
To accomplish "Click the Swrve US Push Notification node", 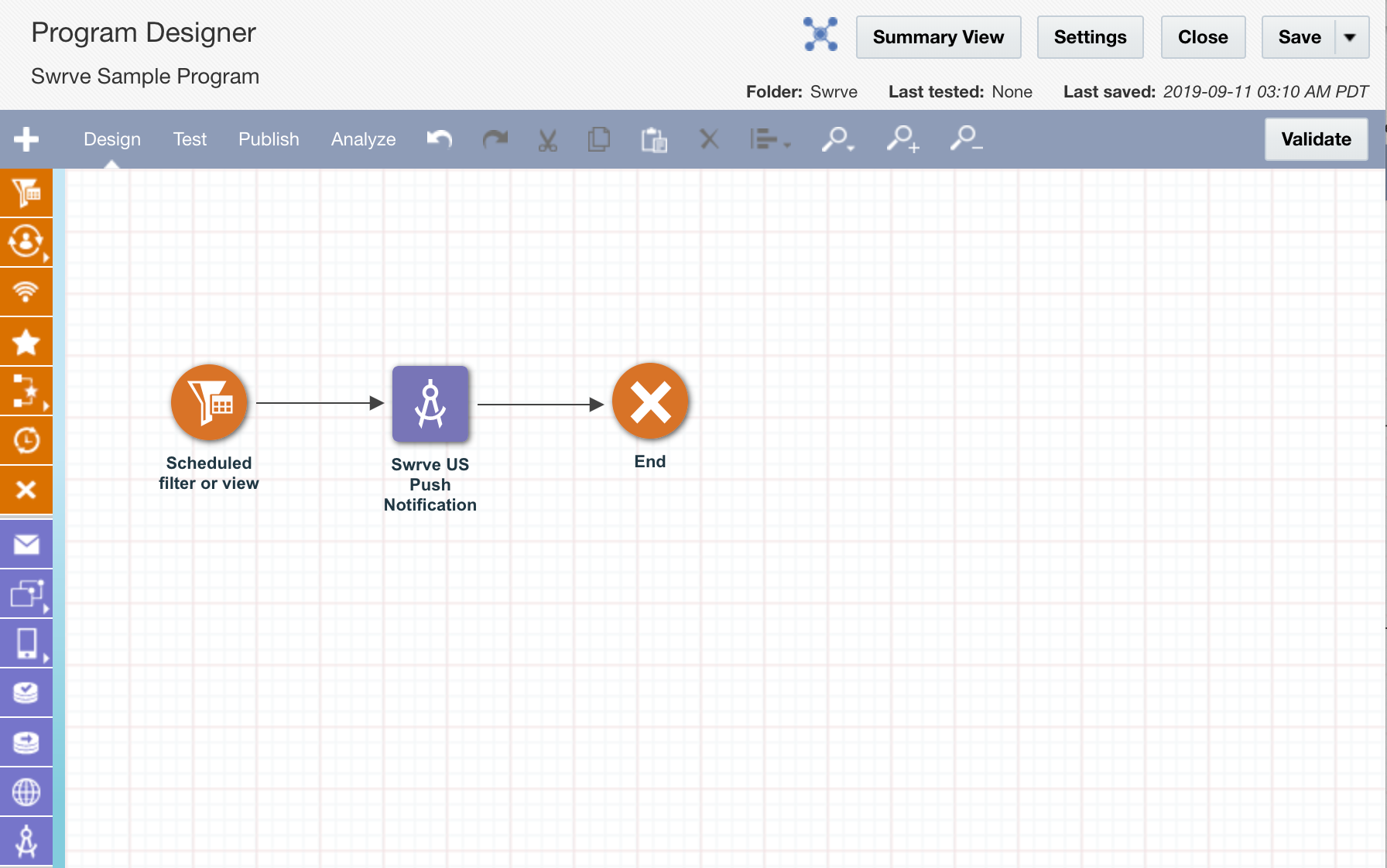I will pos(430,404).
